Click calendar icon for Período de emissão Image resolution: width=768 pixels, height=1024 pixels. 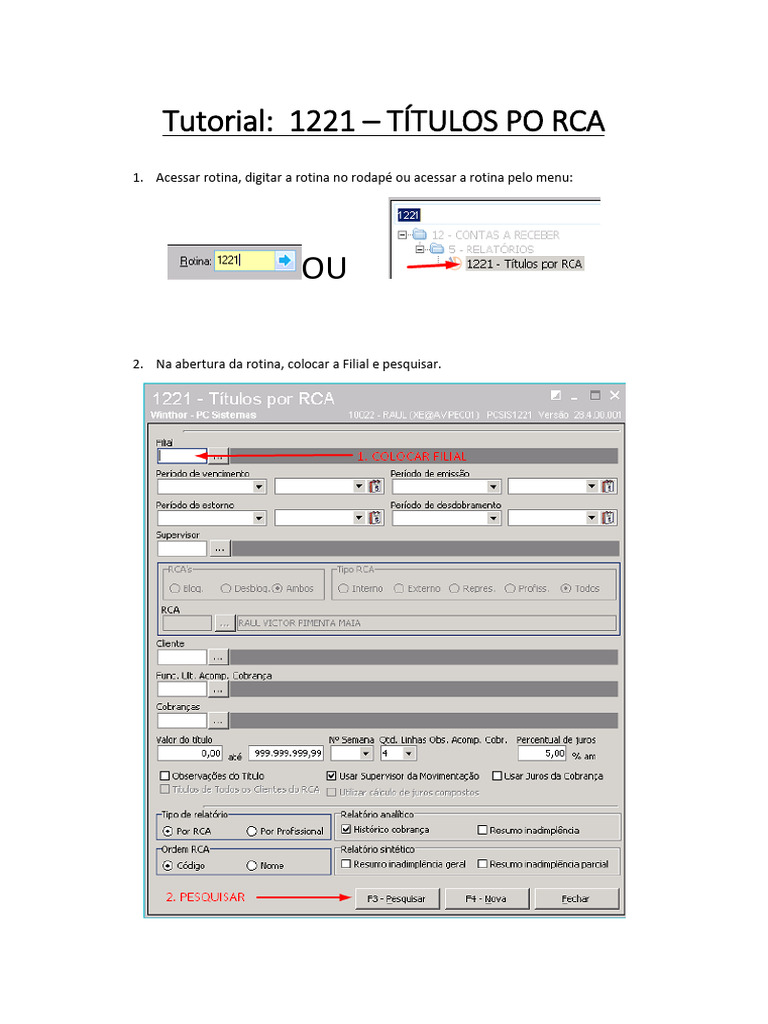pyautogui.click(x=608, y=487)
